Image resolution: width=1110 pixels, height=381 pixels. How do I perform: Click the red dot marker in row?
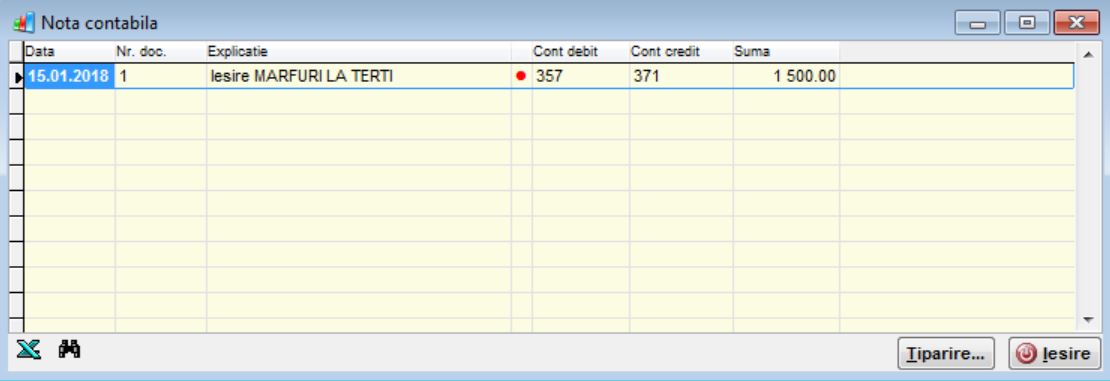click(521, 76)
